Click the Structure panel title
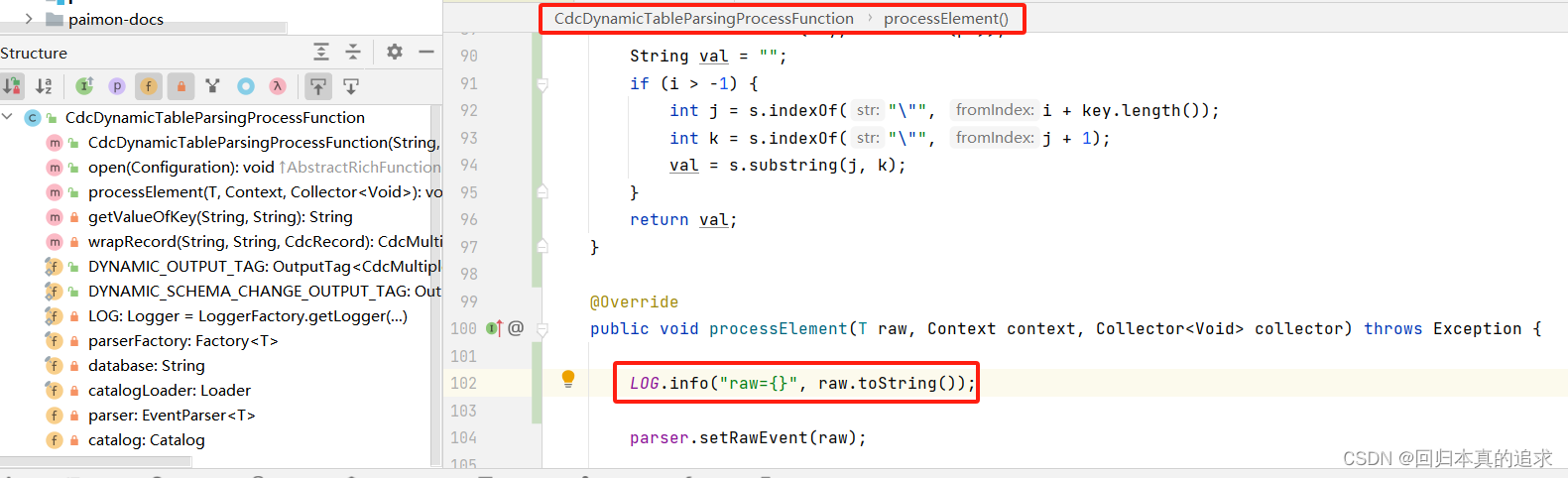 (34, 53)
